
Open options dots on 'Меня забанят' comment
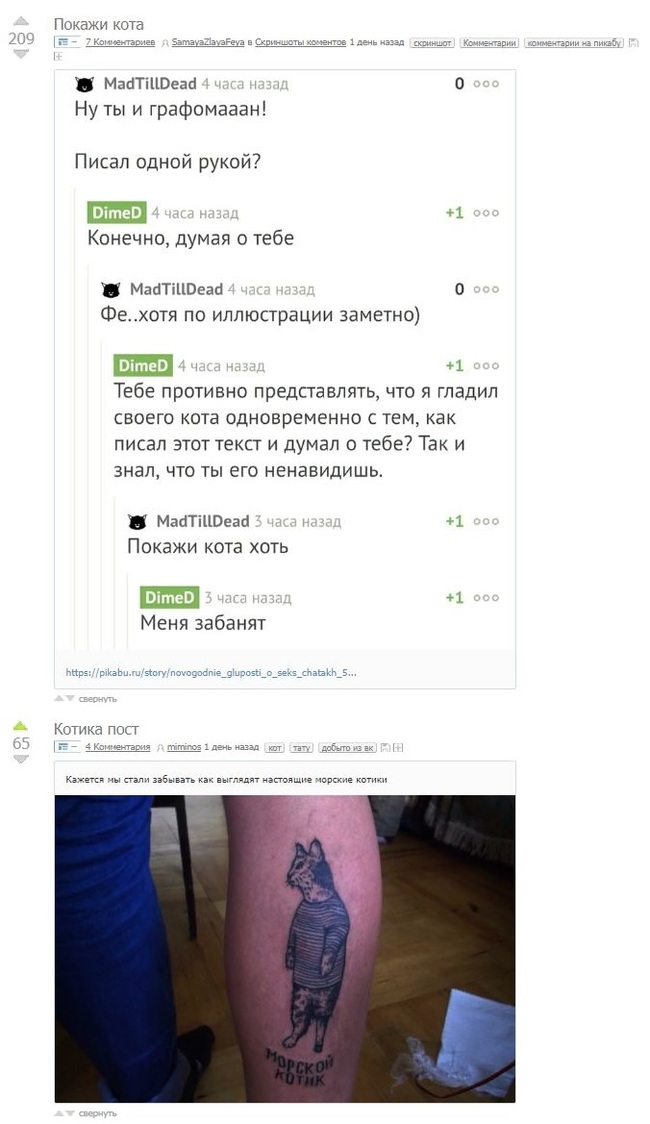486,597
